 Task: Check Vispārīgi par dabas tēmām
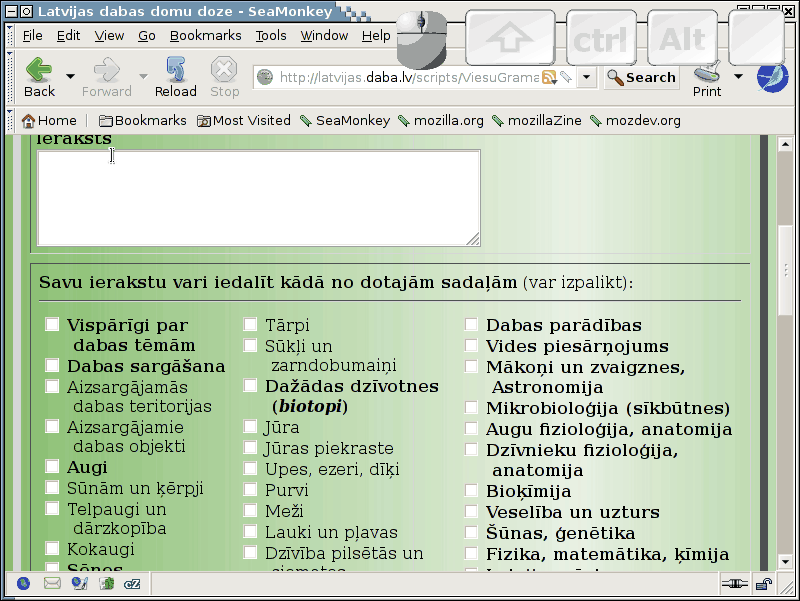coord(52,324)
